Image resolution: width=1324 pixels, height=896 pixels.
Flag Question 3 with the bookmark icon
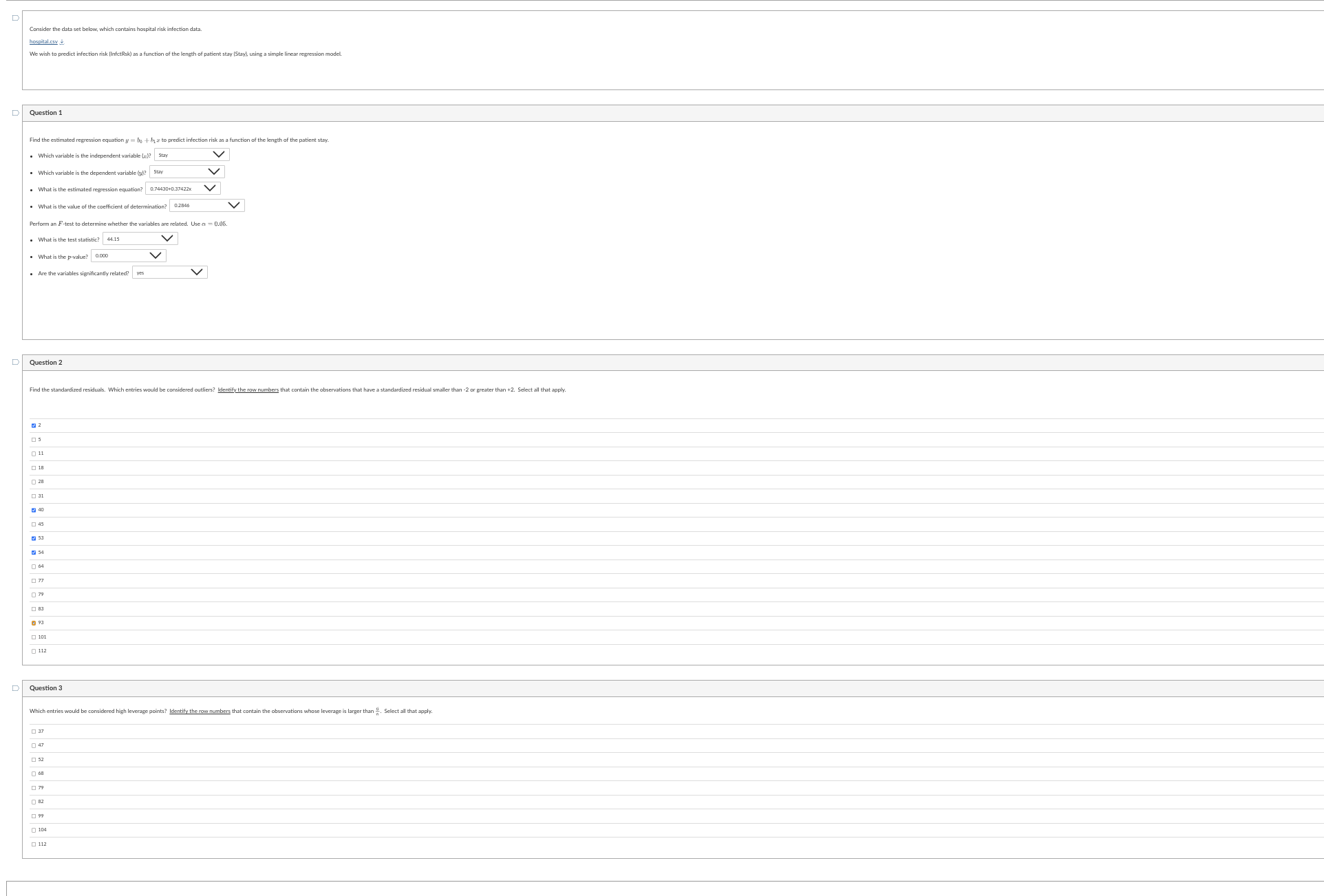[x=14, y=687]
